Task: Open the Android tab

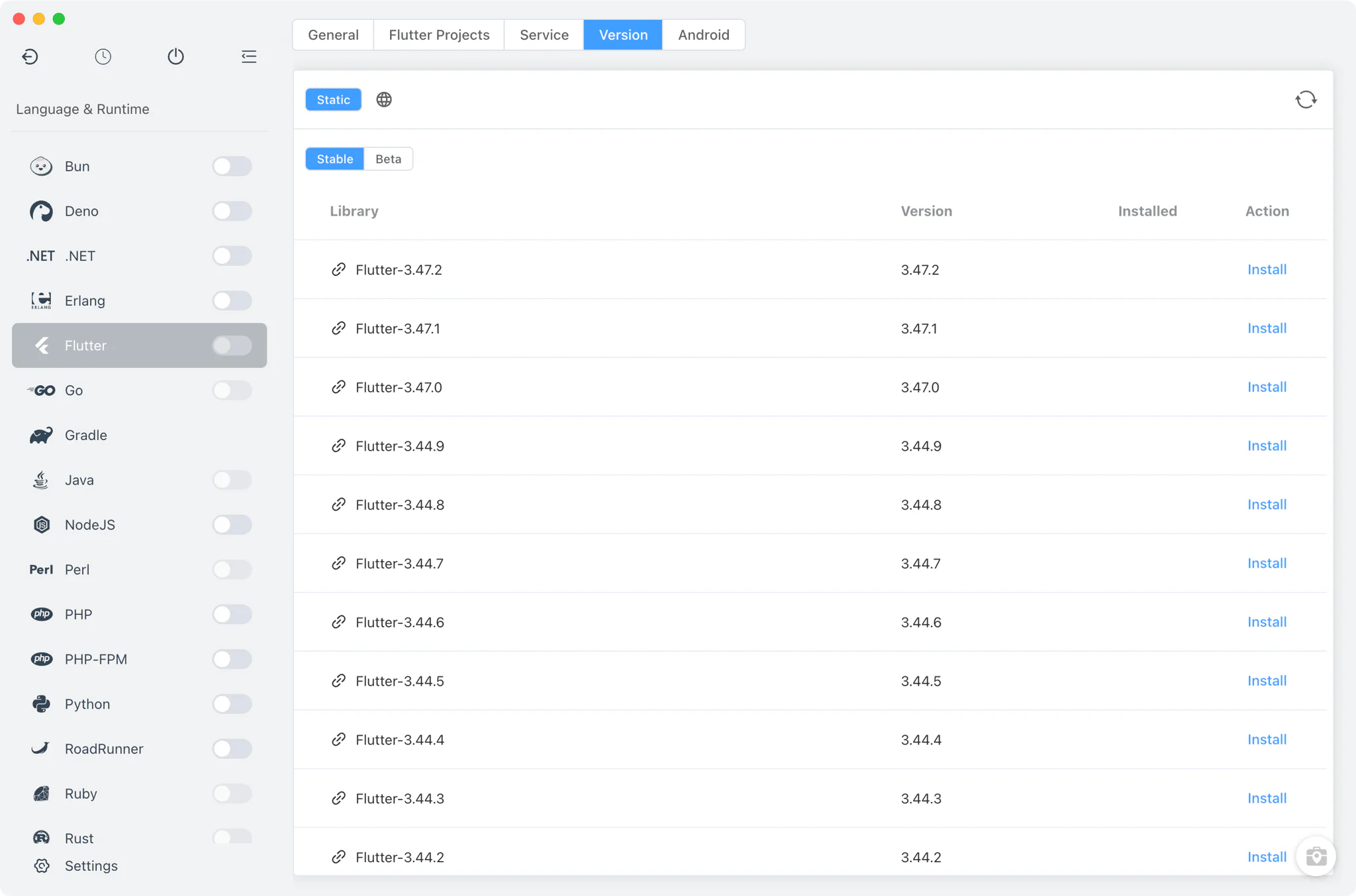Action: pyautogui.click(x=703, y=34)
